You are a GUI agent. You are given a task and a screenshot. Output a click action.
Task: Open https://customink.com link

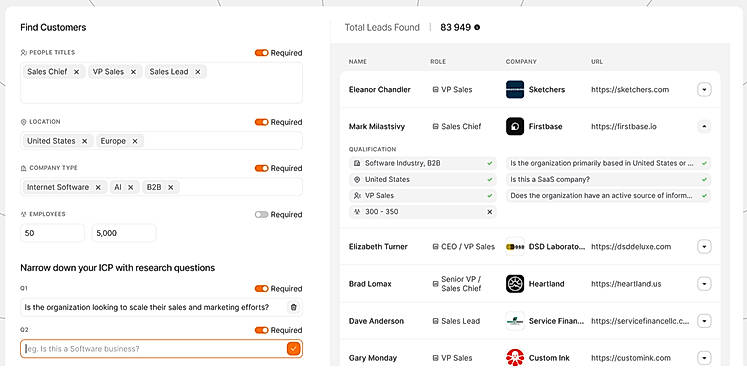point(631,358)
